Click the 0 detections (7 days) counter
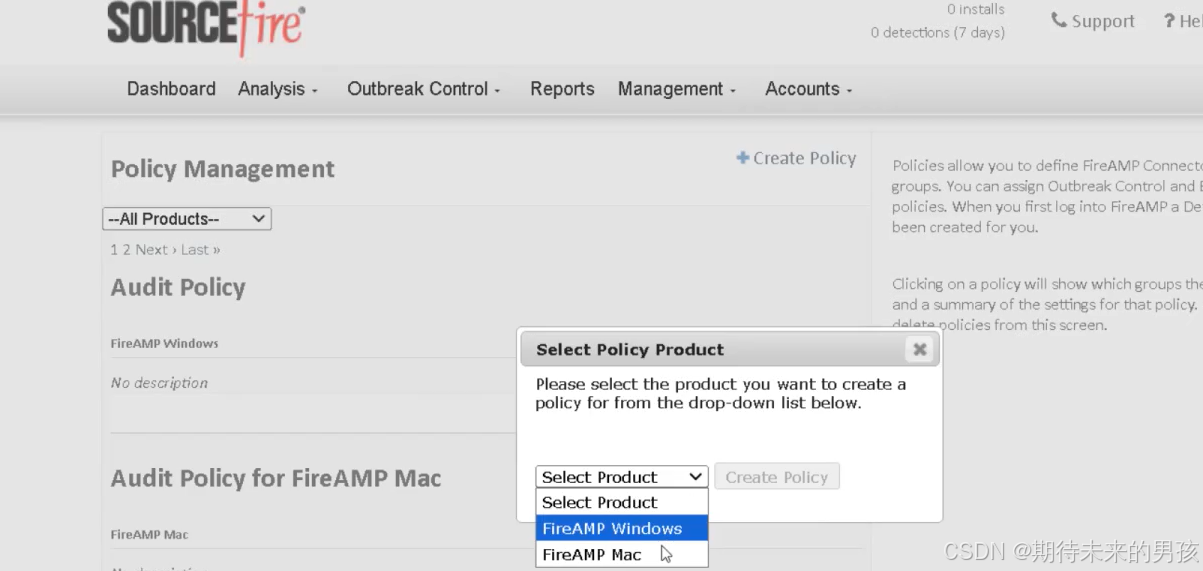 tap(938, 32)
